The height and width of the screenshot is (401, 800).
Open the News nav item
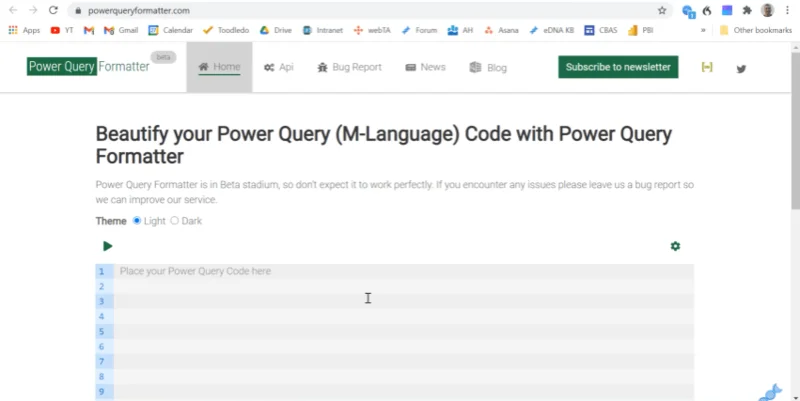tap(426, 67)
